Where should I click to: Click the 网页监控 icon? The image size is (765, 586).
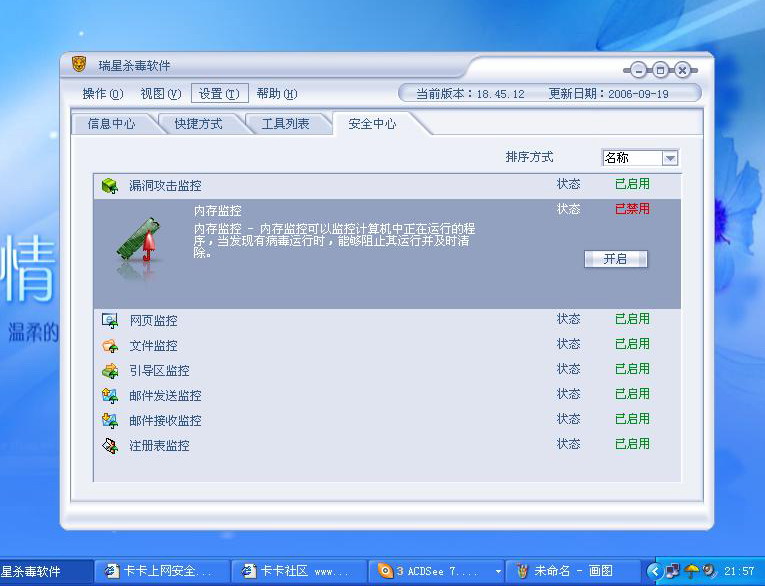tap(110, 321)
